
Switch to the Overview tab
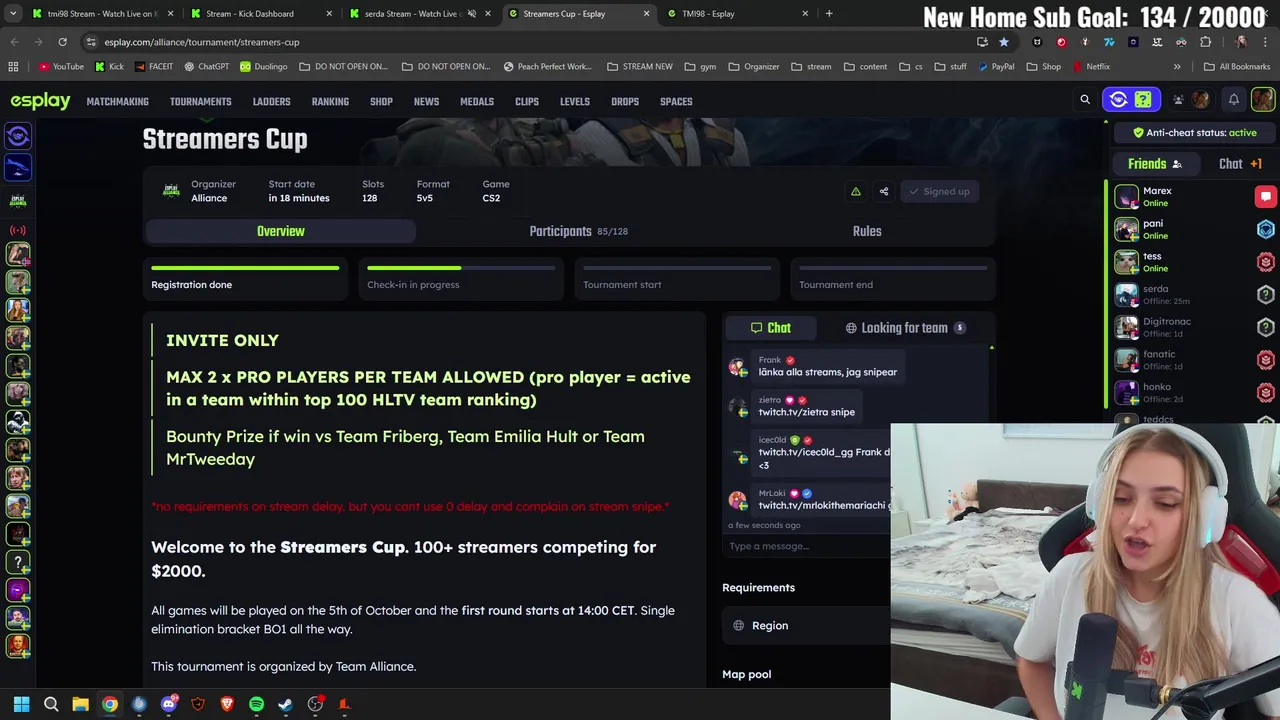tap(280, 231)
